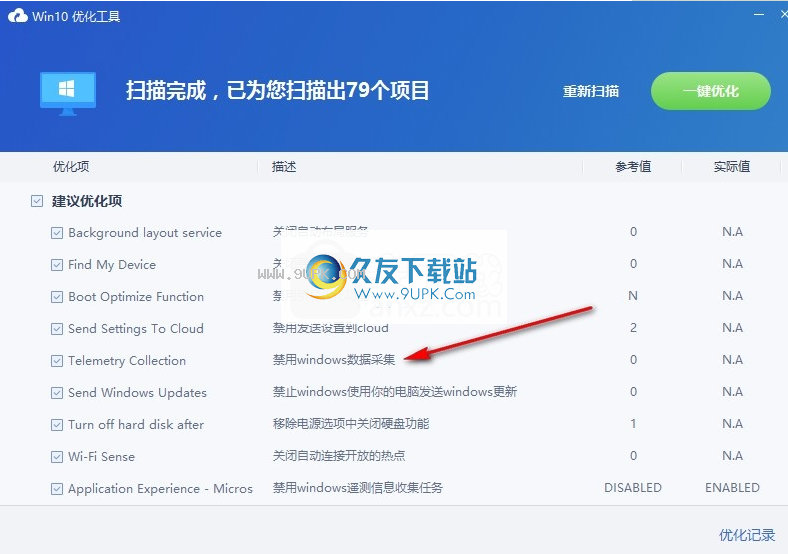Uncheck Find My Device option
This screenshot has height=554, width=788.
[x=57, y=265]
